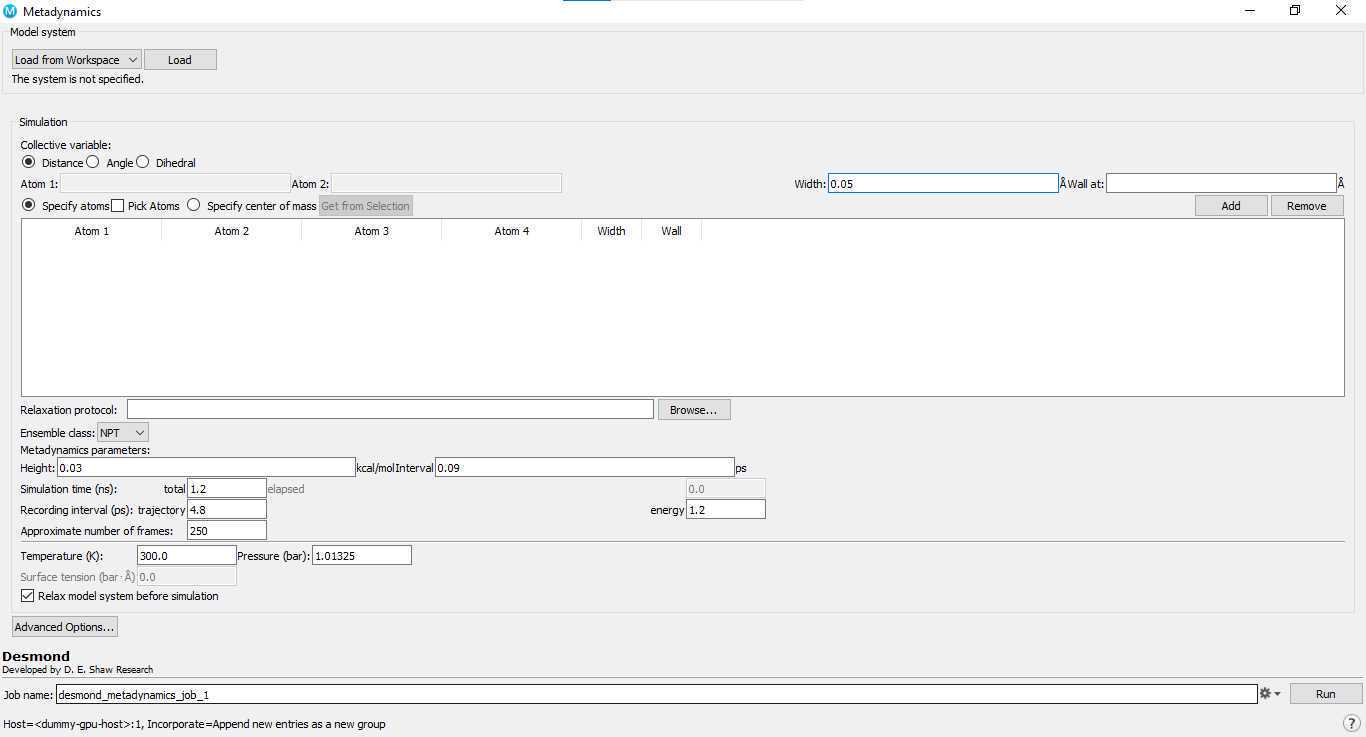Click the Interval value field
Viewport: 1366px width, 737px height.
pyautogui.click(x=585, y=468)
